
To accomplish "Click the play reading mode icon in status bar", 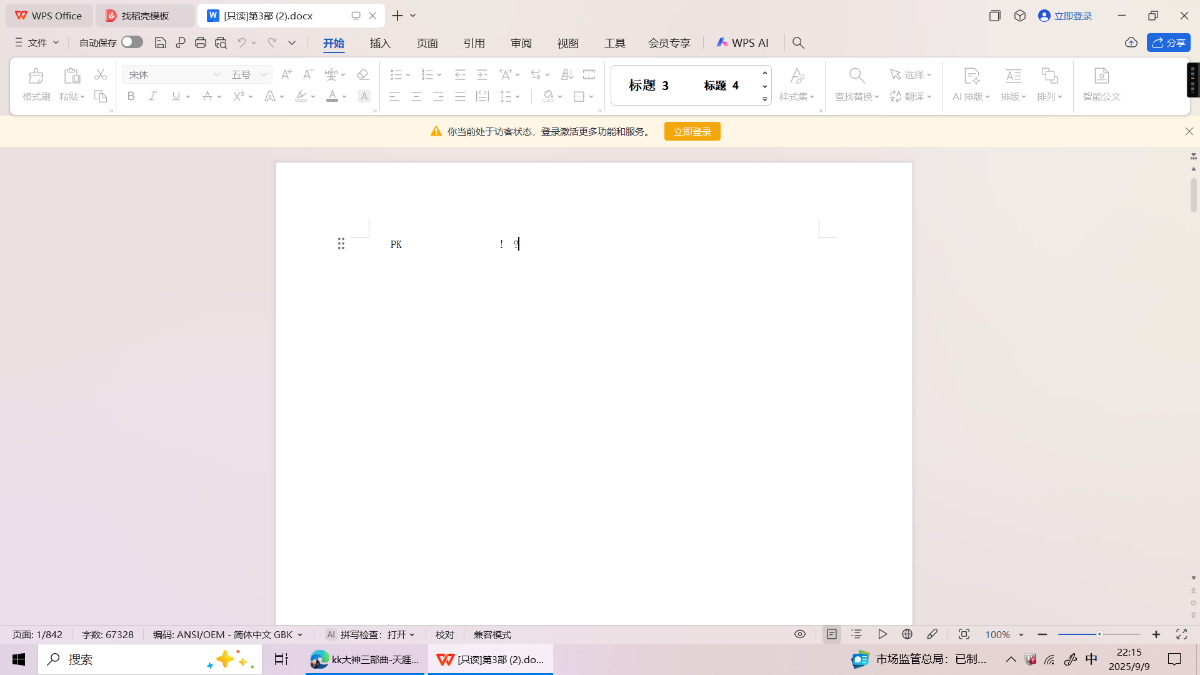I will coord(882,634).
